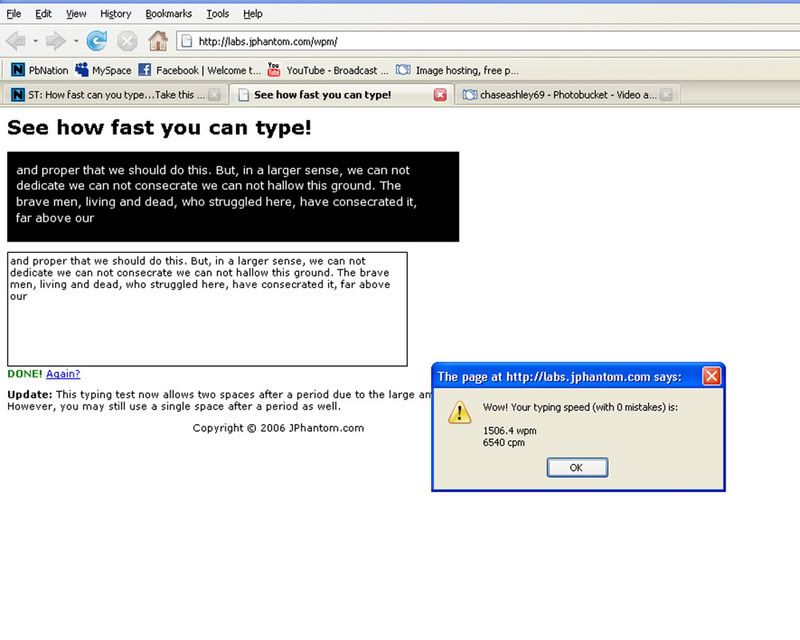Click the URL address field

(488, 41)
